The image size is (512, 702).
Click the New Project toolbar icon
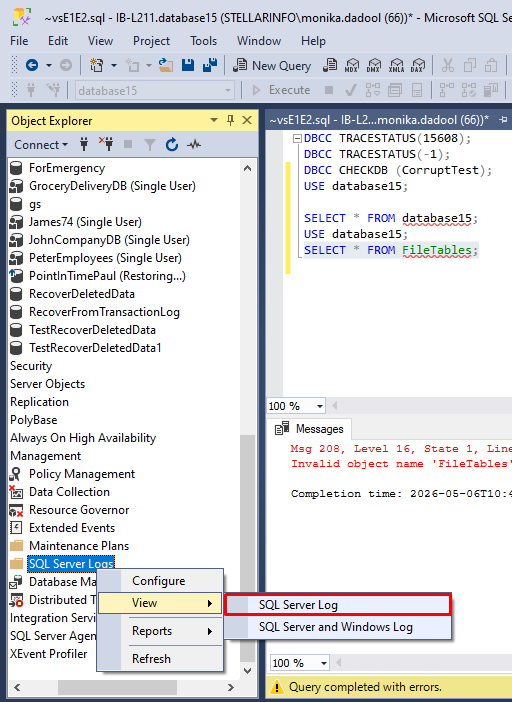point(96,65)
